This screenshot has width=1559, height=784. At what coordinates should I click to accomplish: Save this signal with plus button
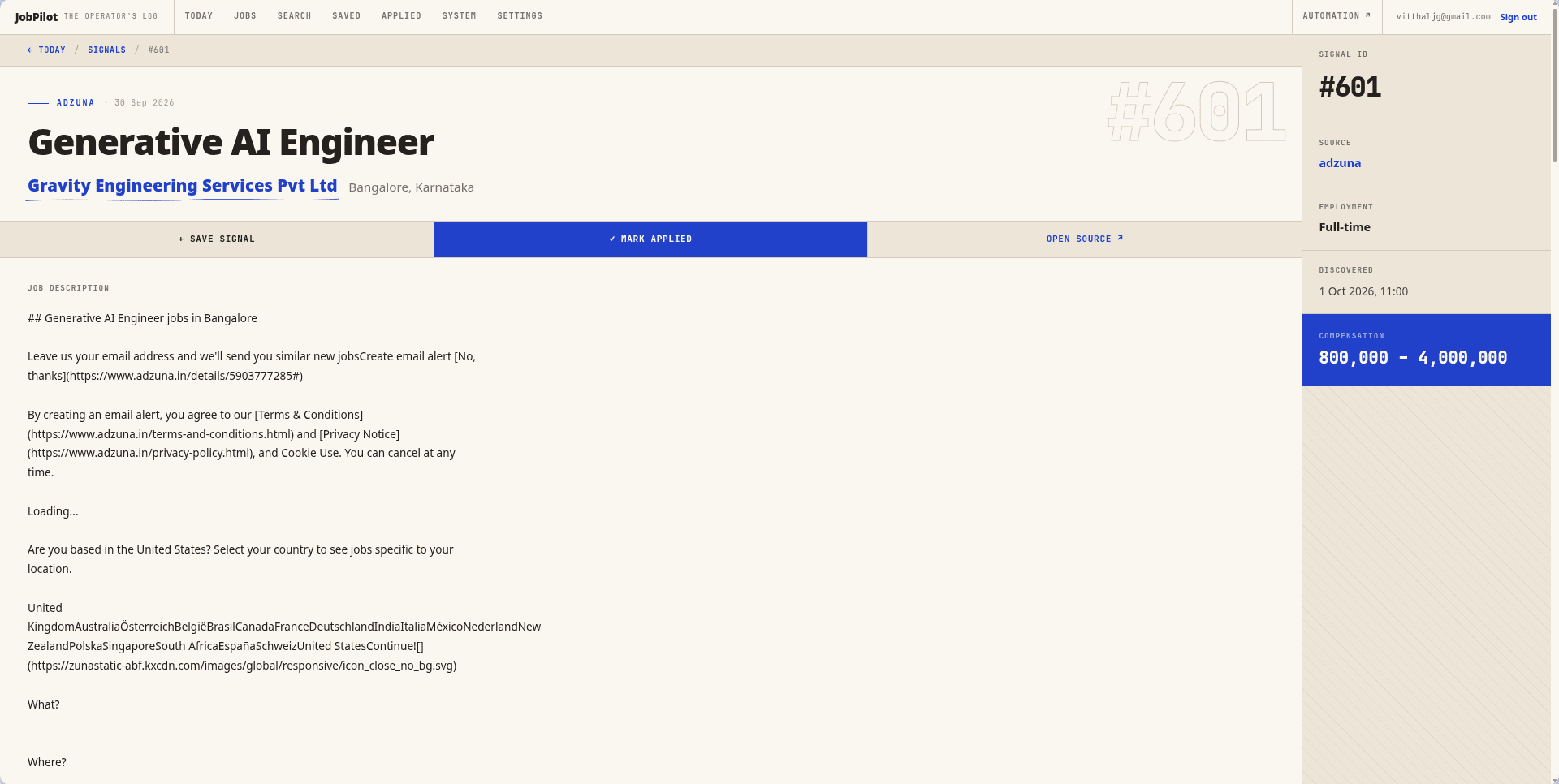tap(217, 239)
